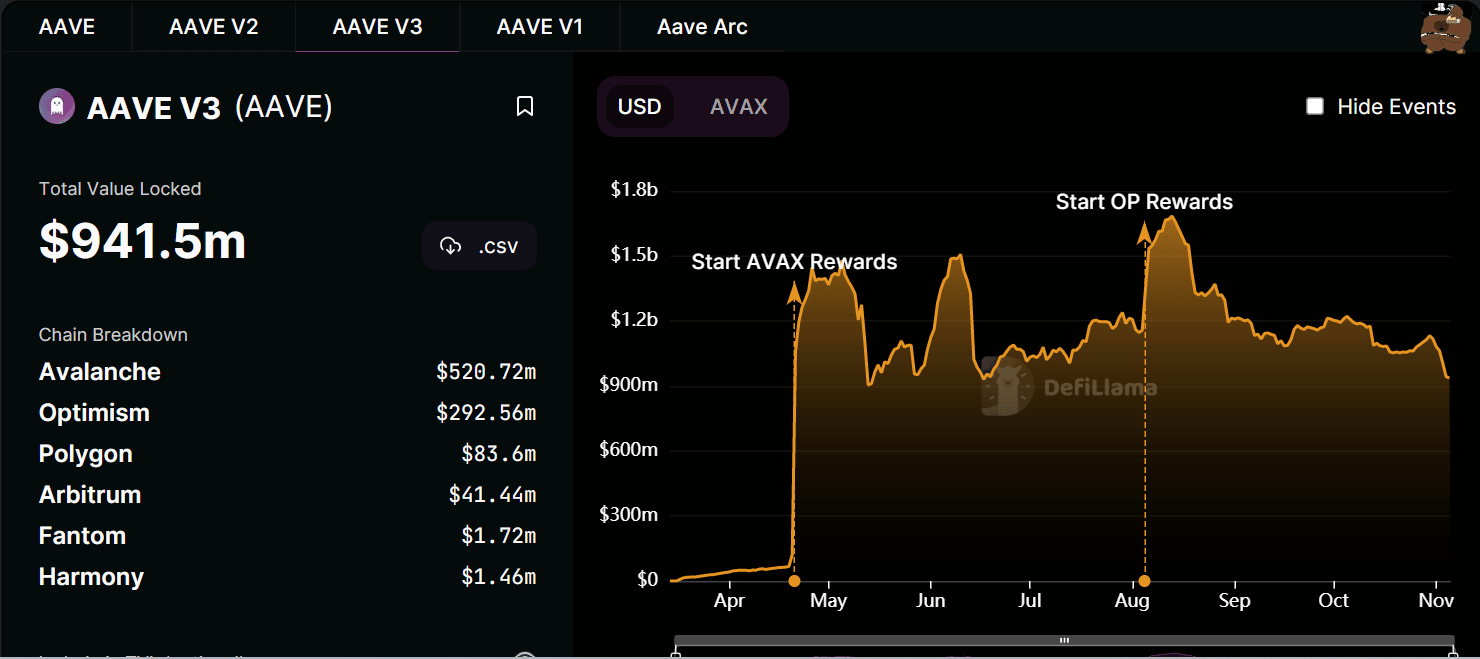Go to the AAVE tab
1480x659 pixels.
[67, 27]
